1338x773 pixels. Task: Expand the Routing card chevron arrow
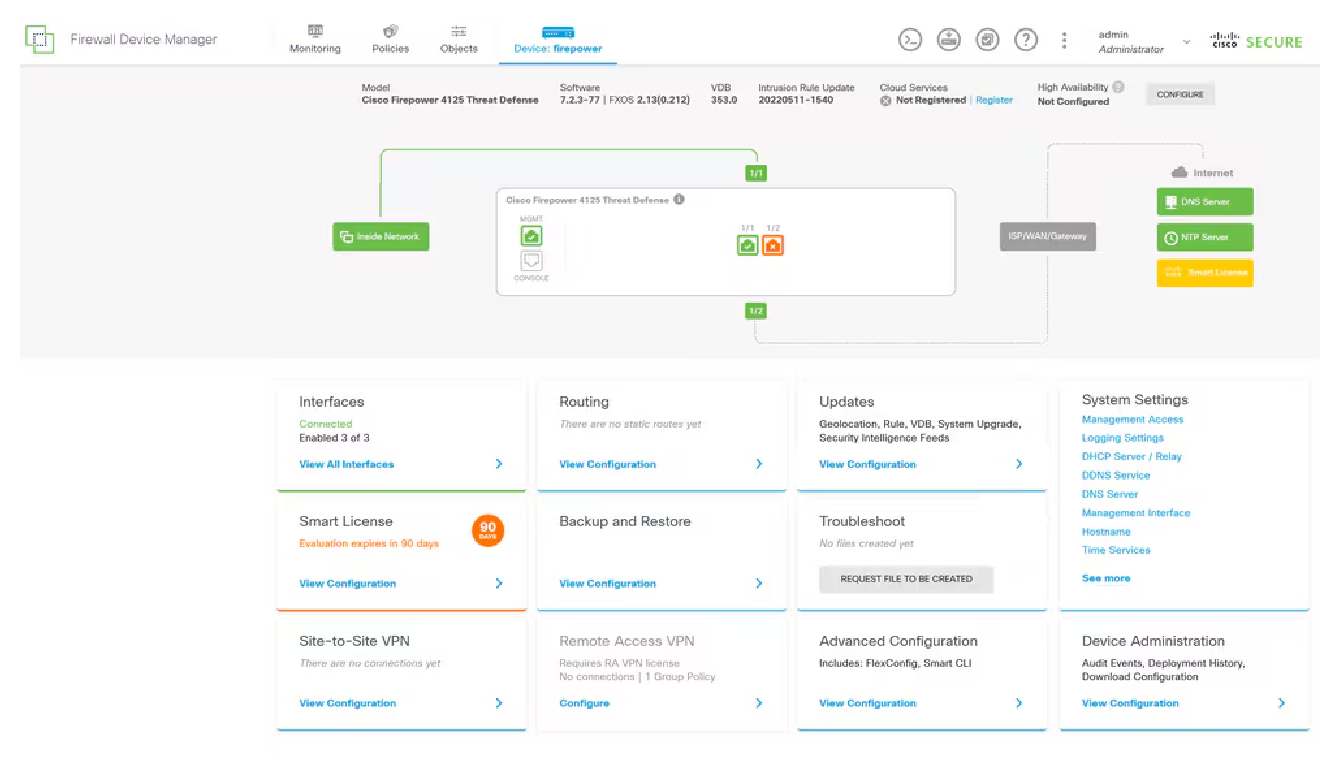pyautogui.click(x=759, y=464)
